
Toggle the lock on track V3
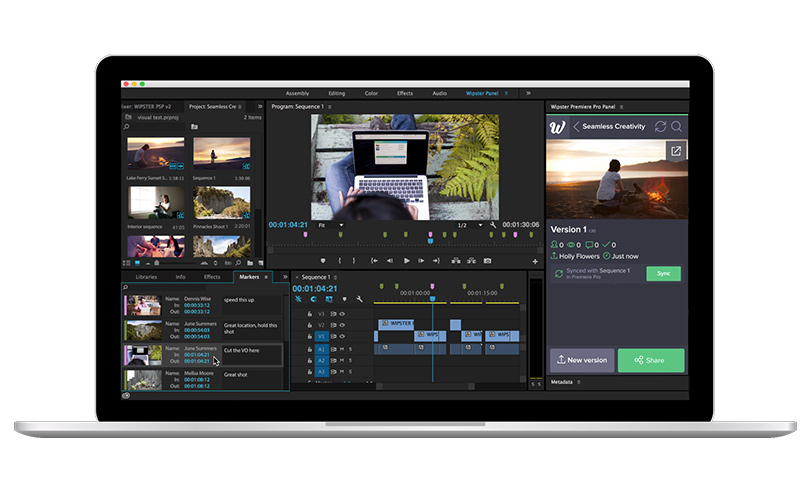pyautogui.click(x=309, y=314)
